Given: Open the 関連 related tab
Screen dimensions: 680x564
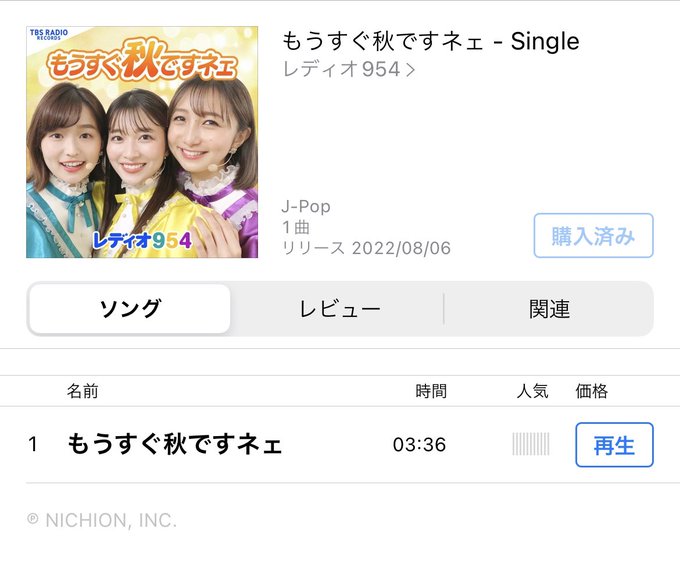Looking at the screenshot, I should coord(549,309).
